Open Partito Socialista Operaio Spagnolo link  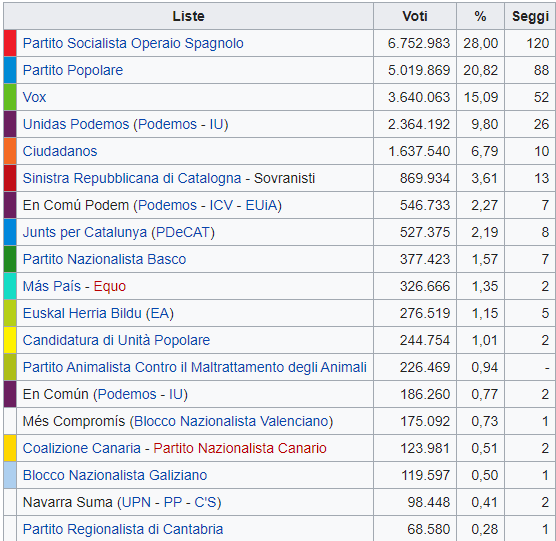pos(133,43)
